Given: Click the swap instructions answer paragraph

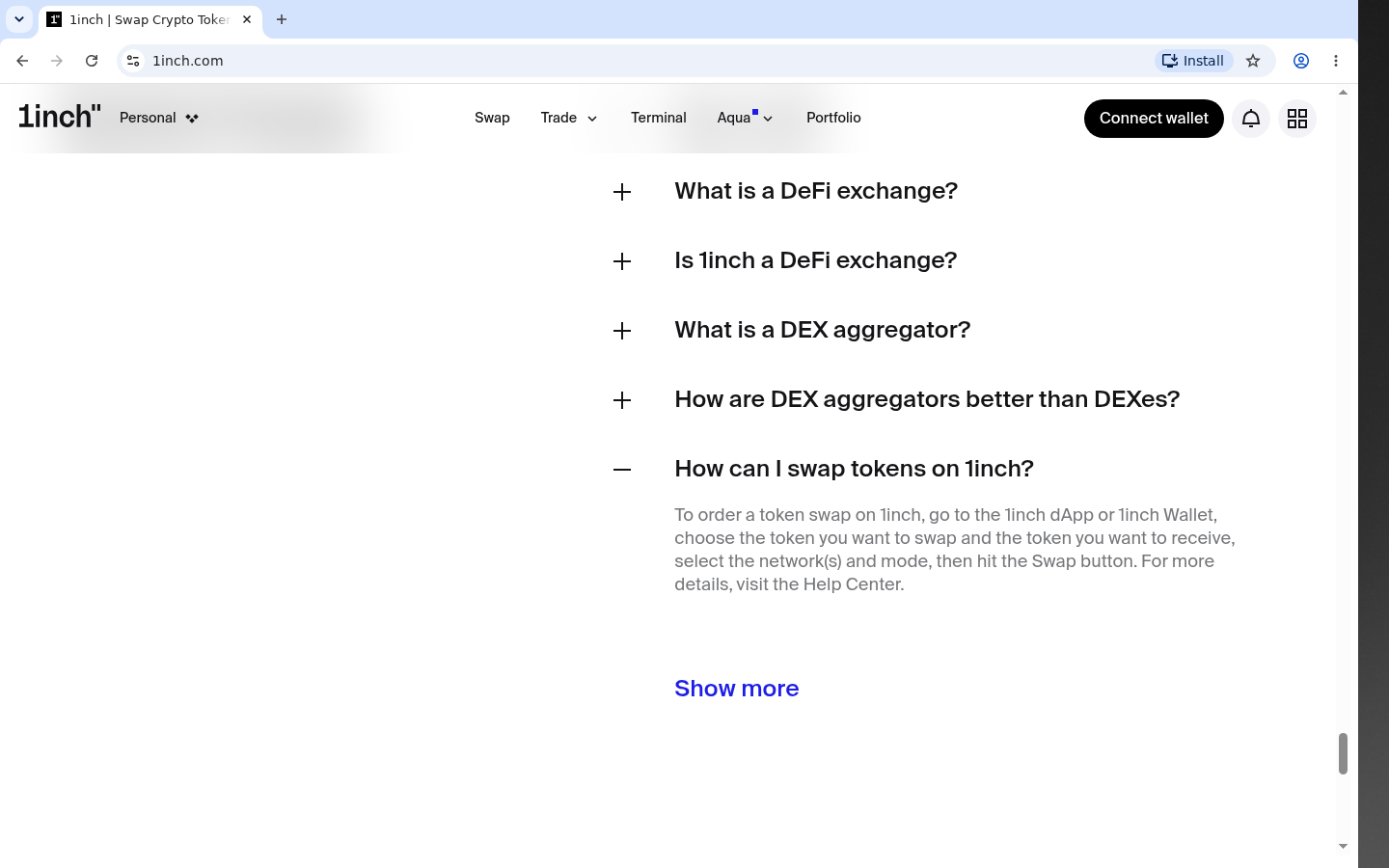Looking at the screenshot, I should point(955,550).
